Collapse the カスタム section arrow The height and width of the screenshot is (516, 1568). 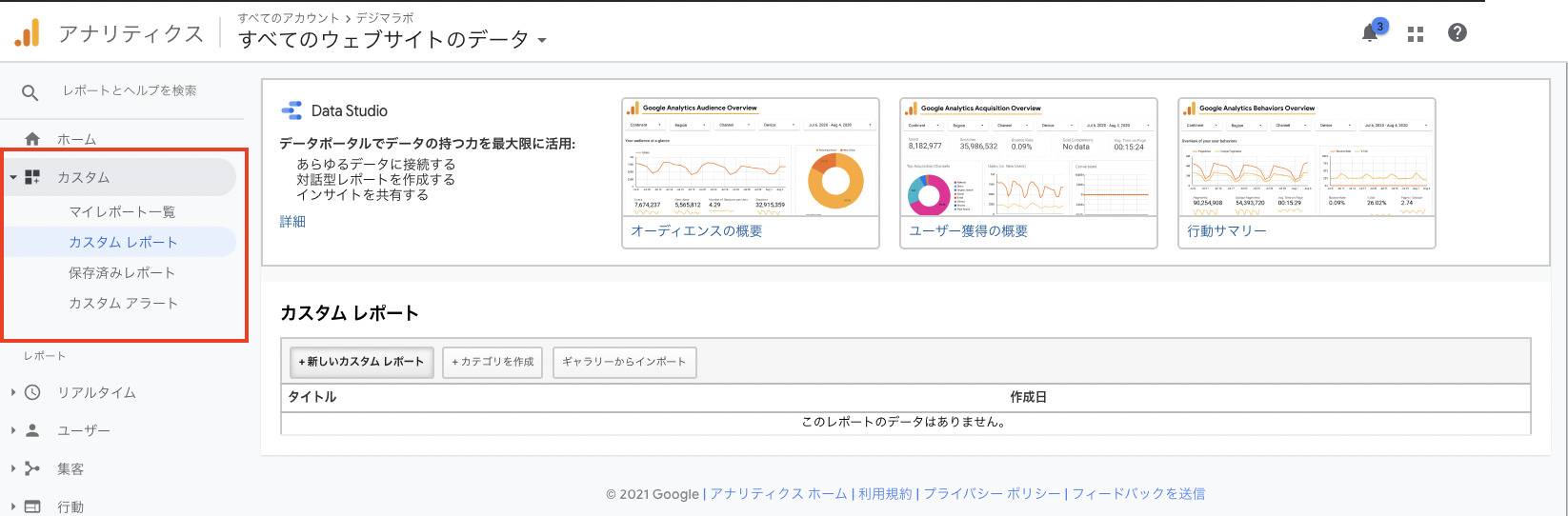[x=13, y=177]
